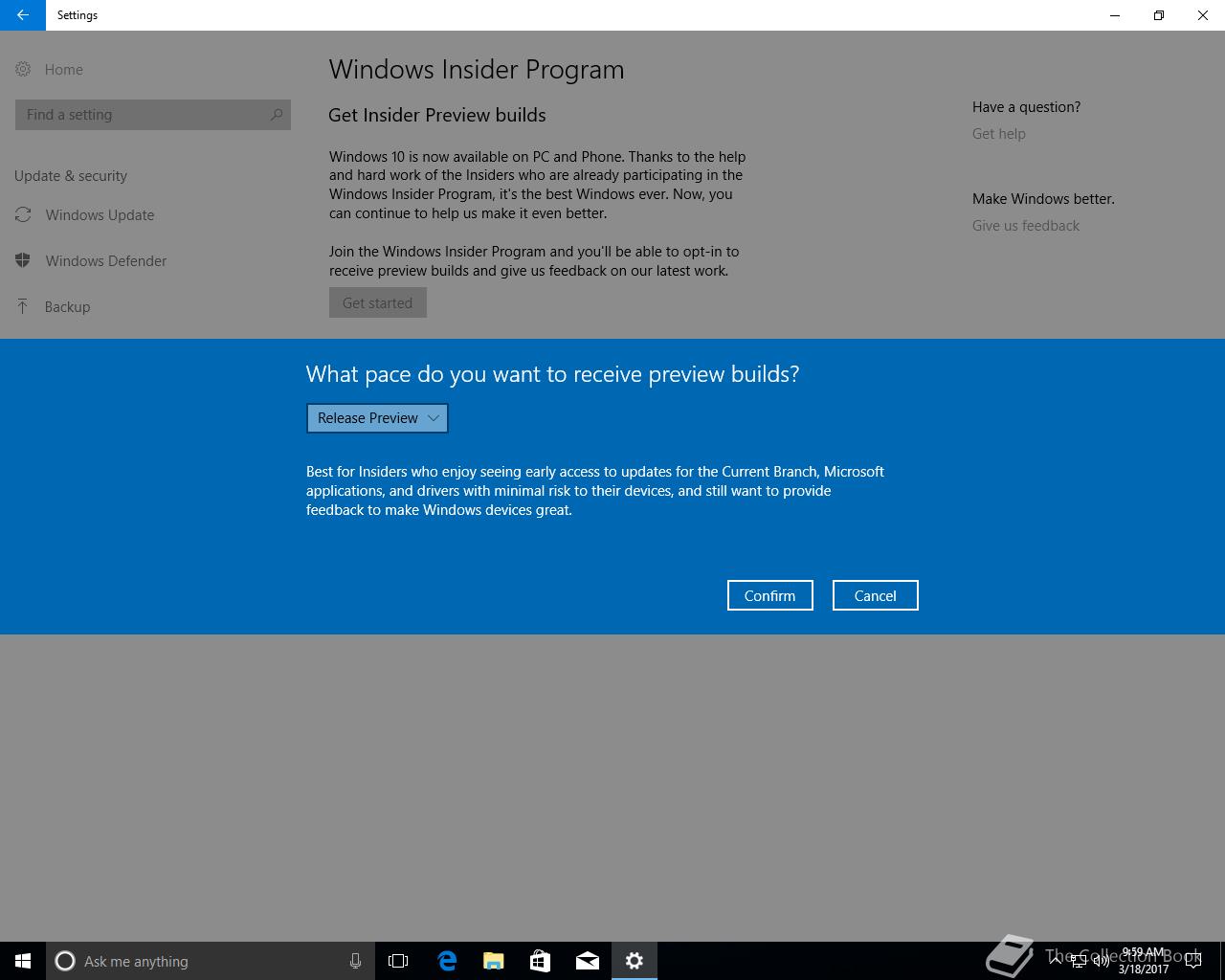Minimize the Settings window
The height and width of the screenshot is (980, 1225).
[x=1115, y=15]
